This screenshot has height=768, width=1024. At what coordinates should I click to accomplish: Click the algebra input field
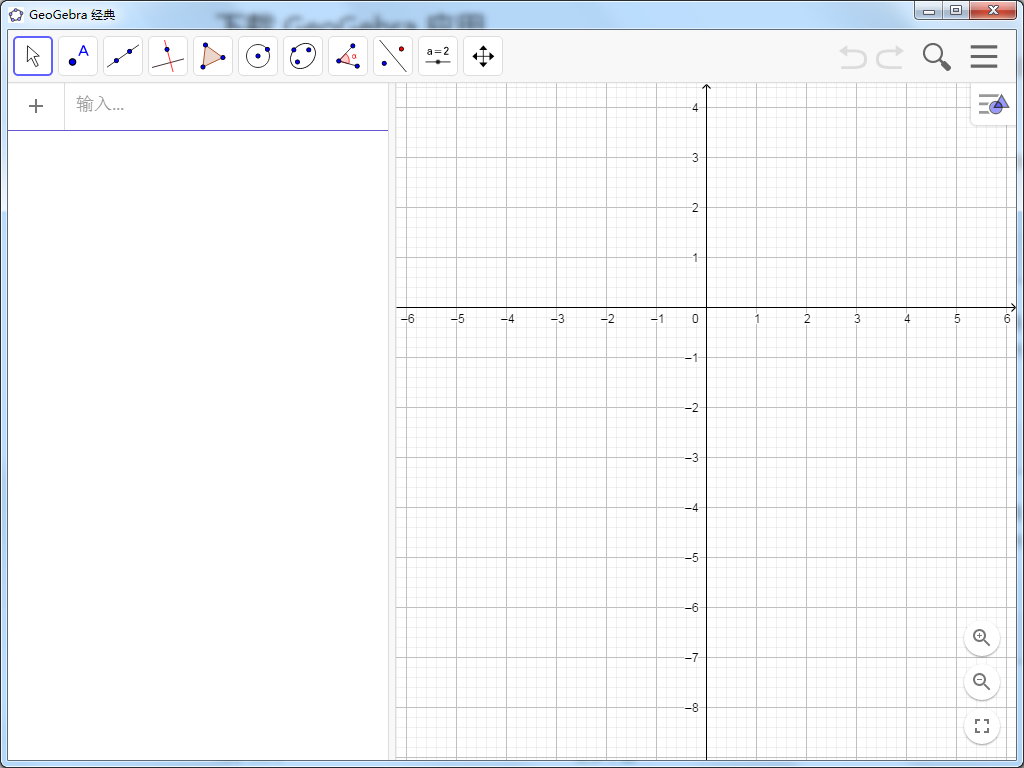200,106
